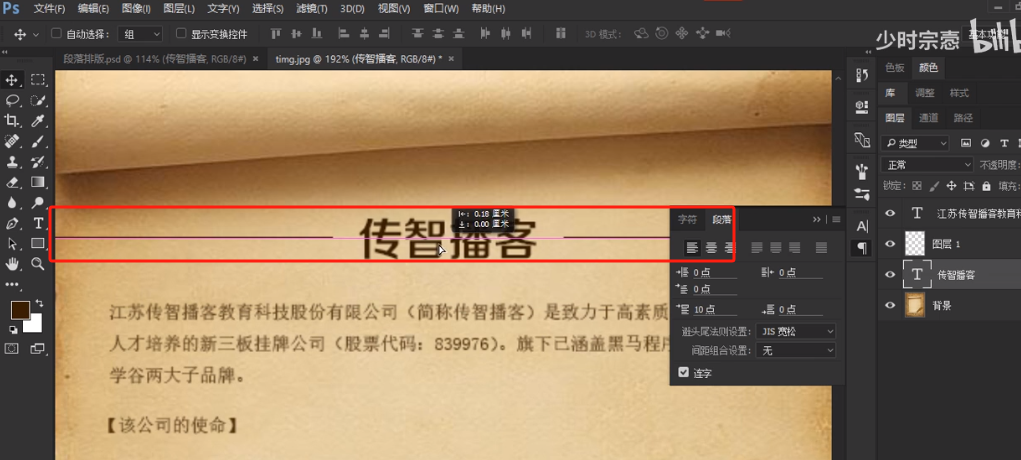Reset default foreground and background colors

[14, 330]
